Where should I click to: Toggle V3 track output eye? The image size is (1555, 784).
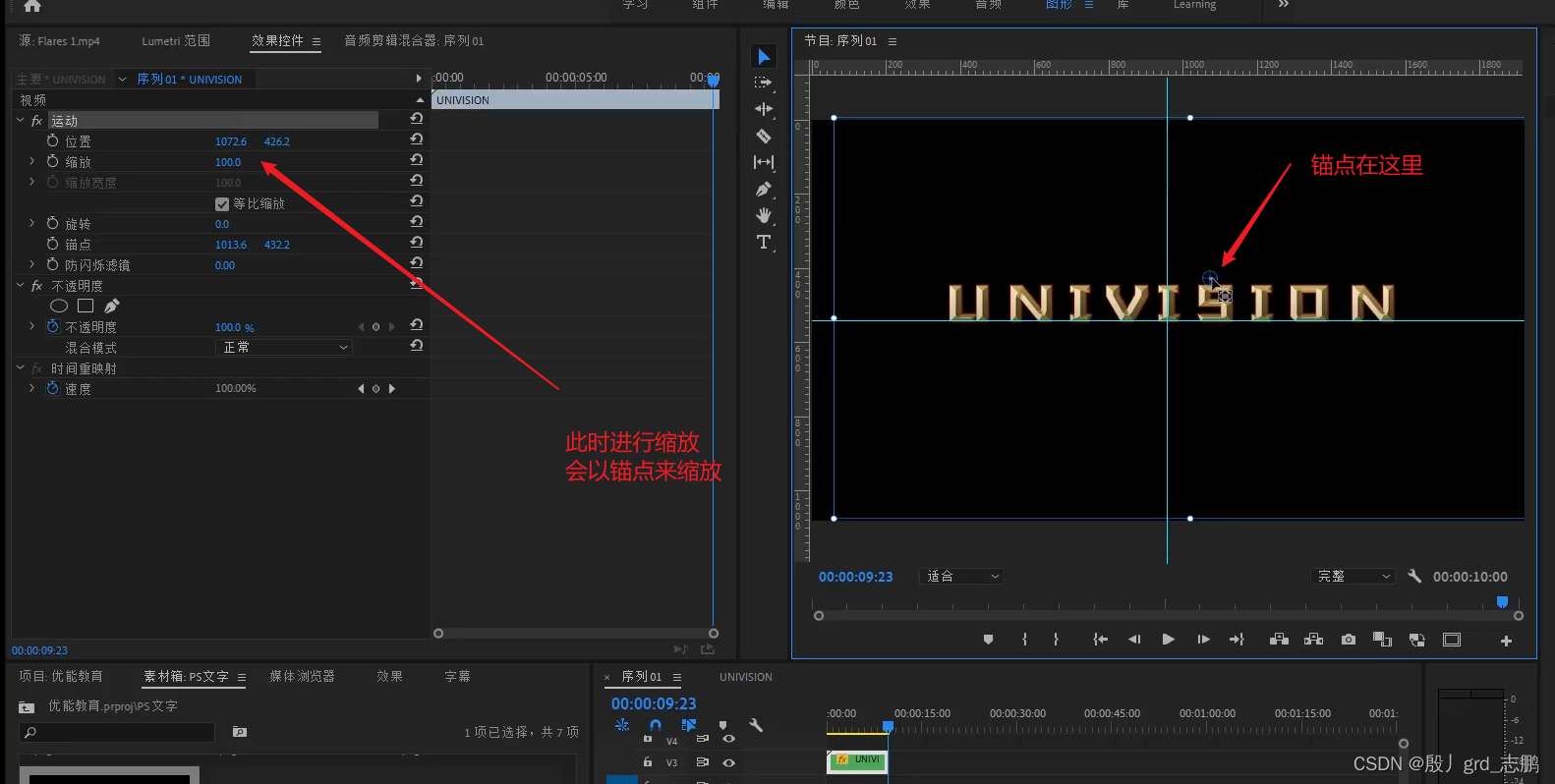(728, 762)
